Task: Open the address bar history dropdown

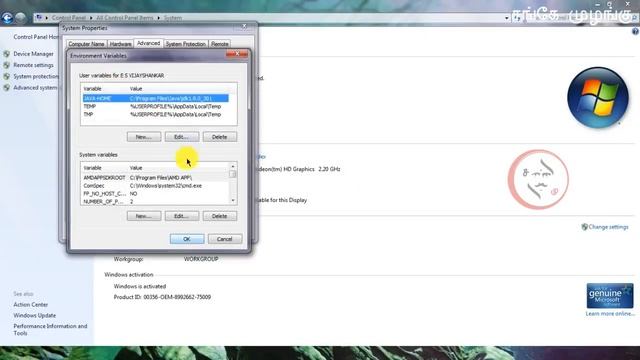Action: [507, 18]
